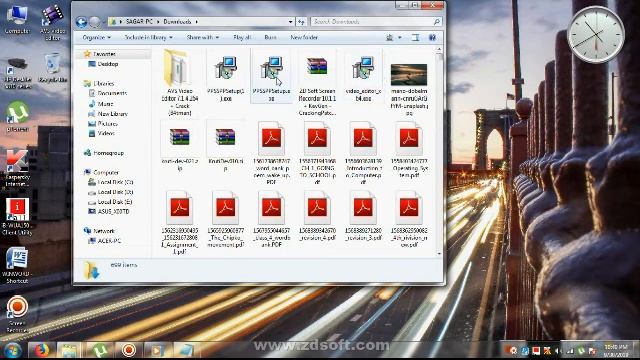Launch Firefox from the taskbar
This screenshot has width=640, height=360.
[41, 350]
